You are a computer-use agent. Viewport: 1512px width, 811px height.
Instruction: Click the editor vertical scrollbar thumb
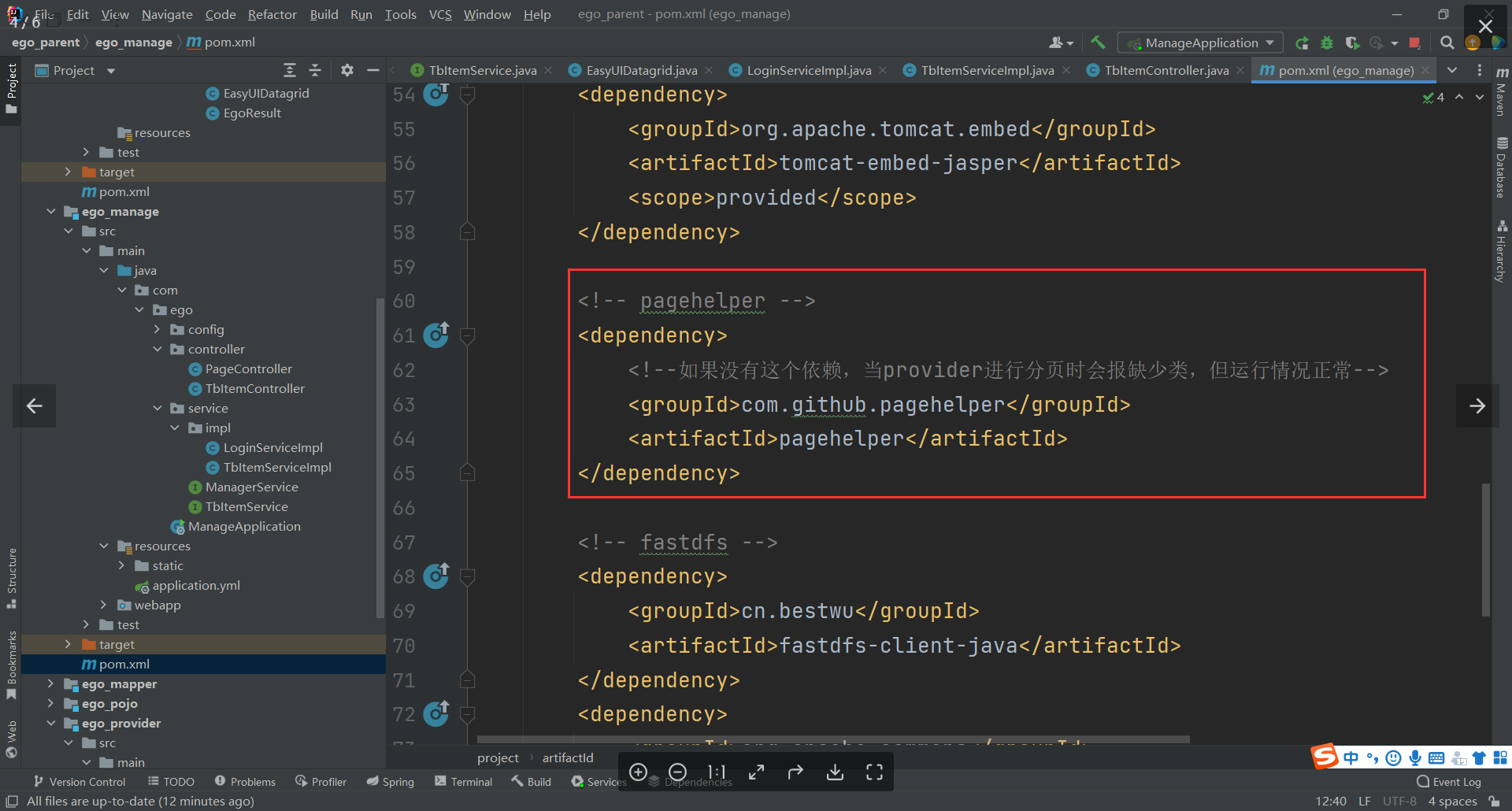coord(1486,549)
